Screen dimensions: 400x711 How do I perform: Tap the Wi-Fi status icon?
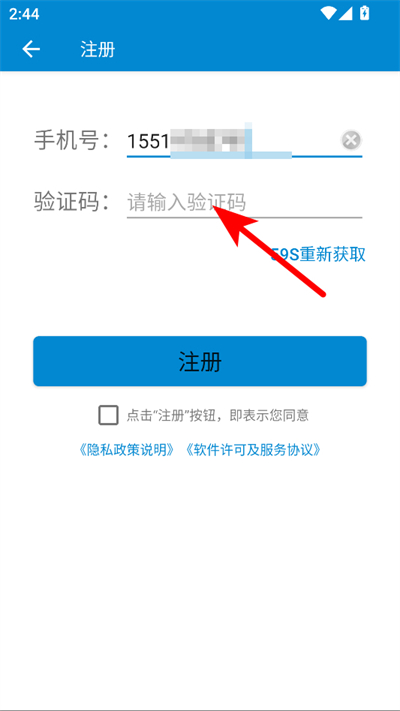(327, 14)
